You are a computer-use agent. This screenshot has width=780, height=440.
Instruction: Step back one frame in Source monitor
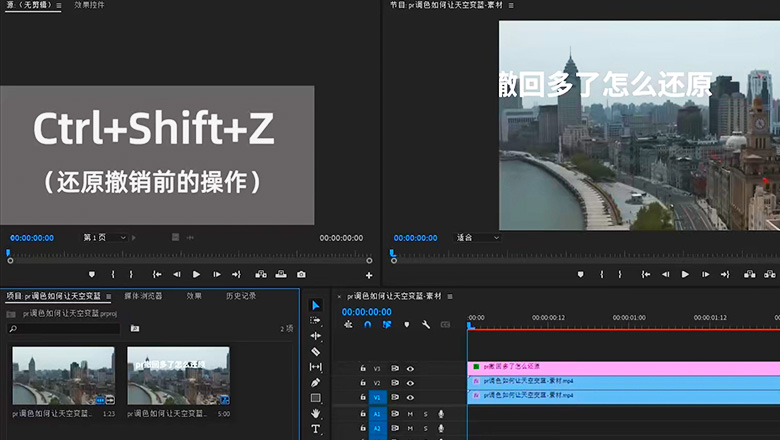[177, 274]
